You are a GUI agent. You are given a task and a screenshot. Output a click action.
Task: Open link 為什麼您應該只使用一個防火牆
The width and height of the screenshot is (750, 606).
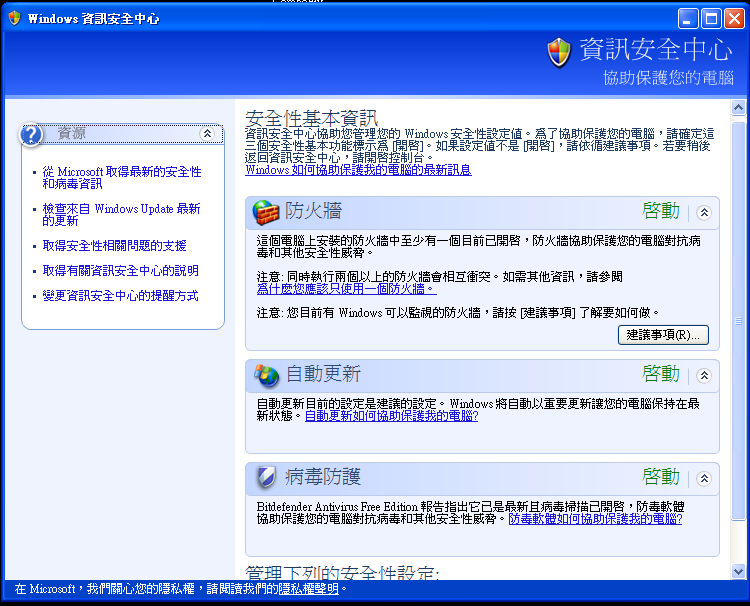[x=346, y=288]
